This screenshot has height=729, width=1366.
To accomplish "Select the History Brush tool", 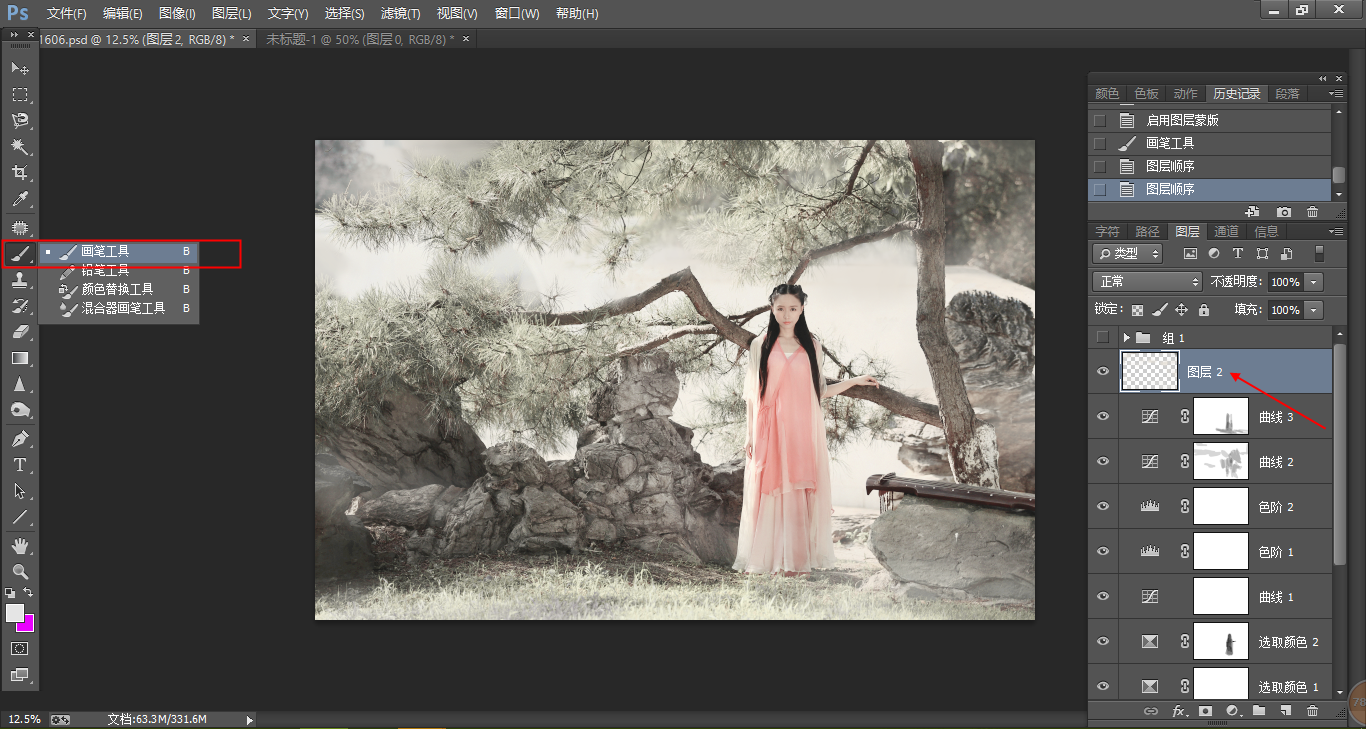I will tap(19, 306).
